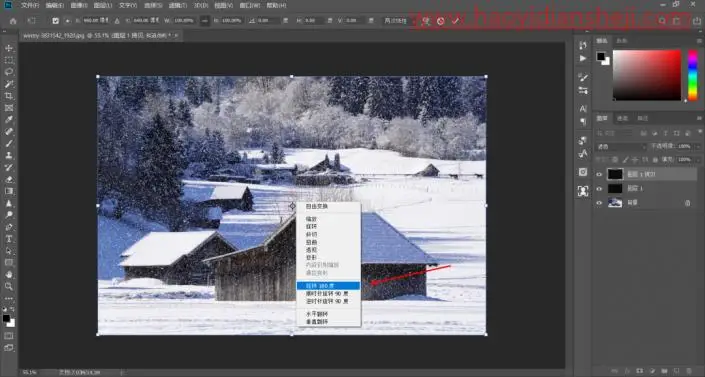Choose 旋转 180 度 in context menu
Screen dimensions: 705x377
328,286
